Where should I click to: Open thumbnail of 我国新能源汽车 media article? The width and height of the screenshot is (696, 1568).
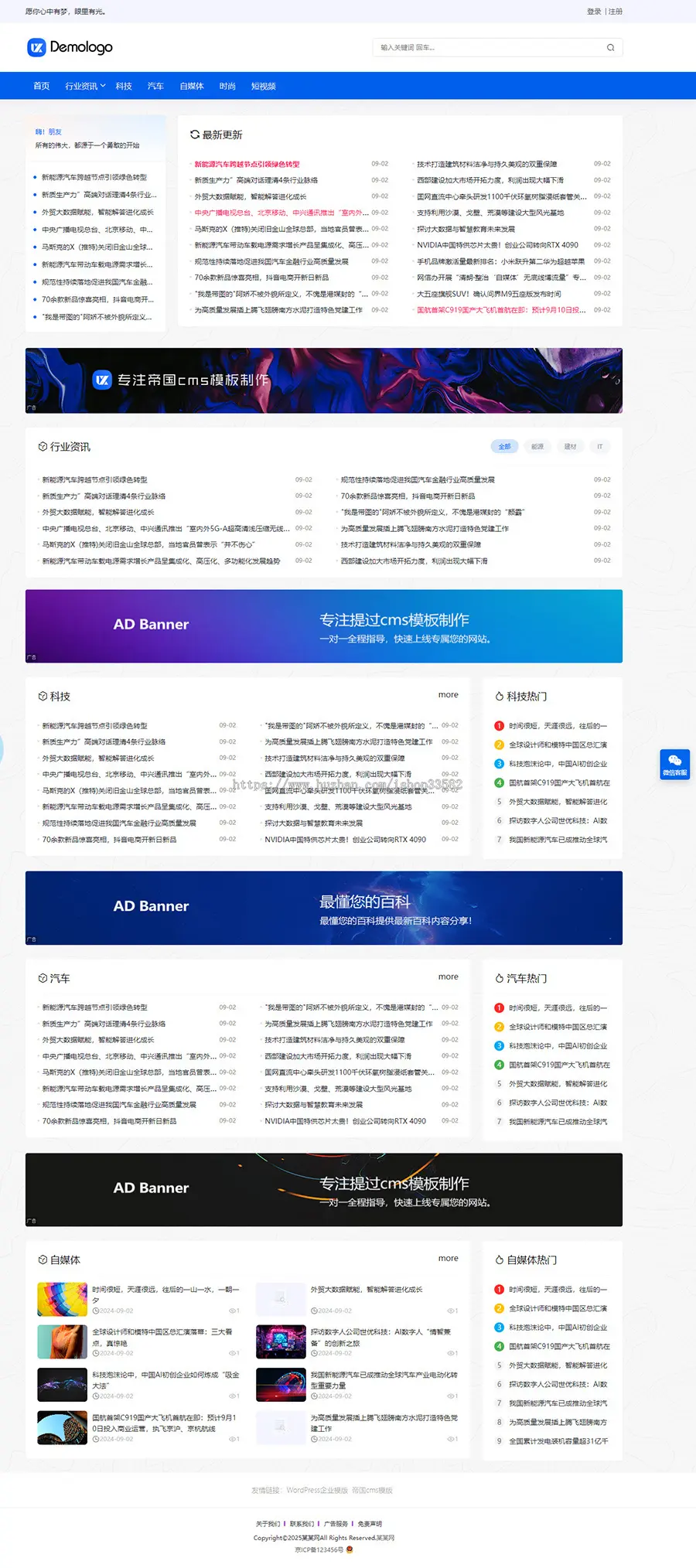(281, 1385)
